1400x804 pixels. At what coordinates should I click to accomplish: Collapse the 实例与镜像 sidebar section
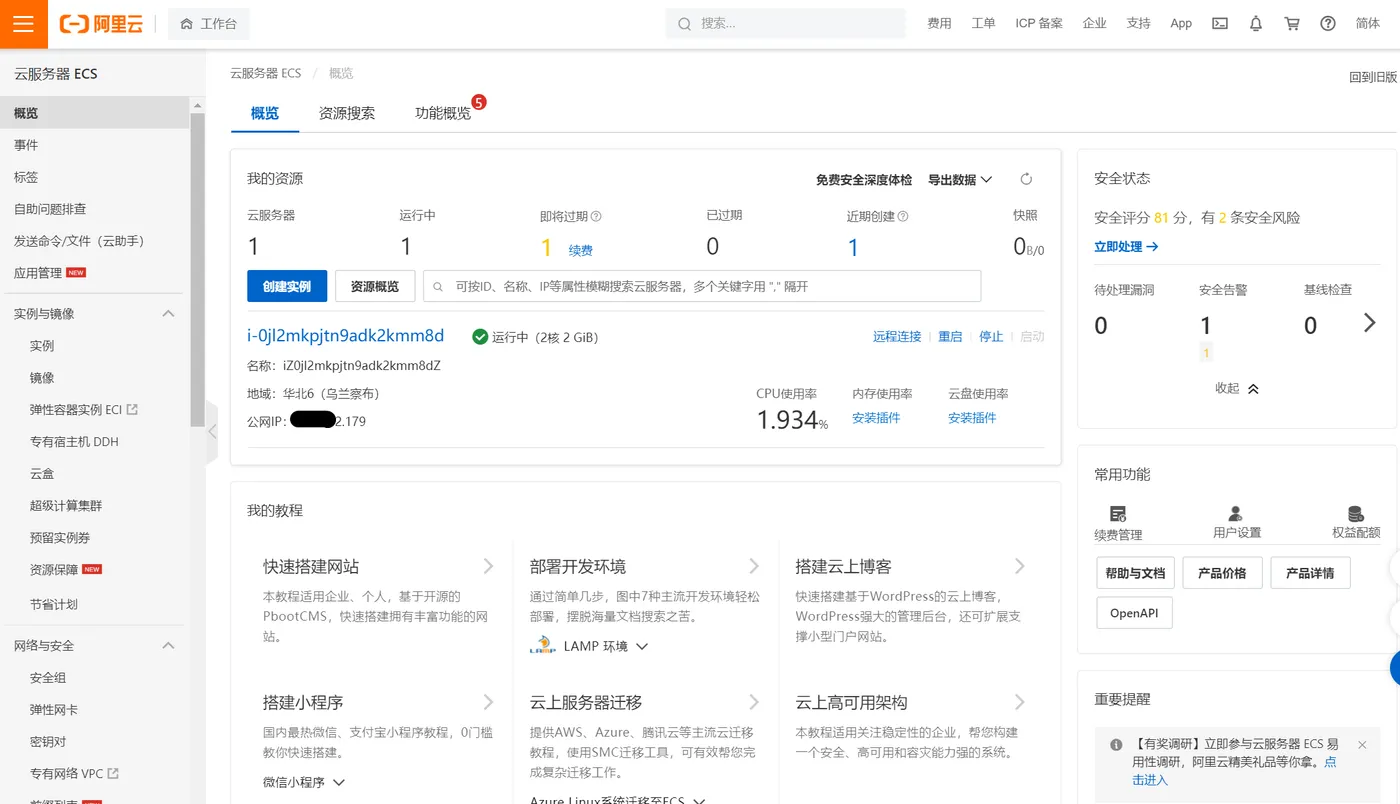(x=168, y=313)
